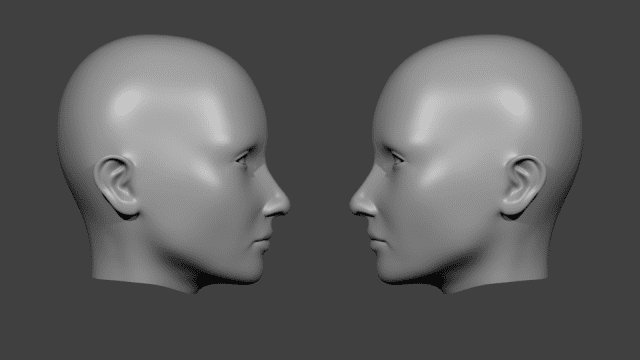
Task: Click the right head's ear
Action: [524, 187]
